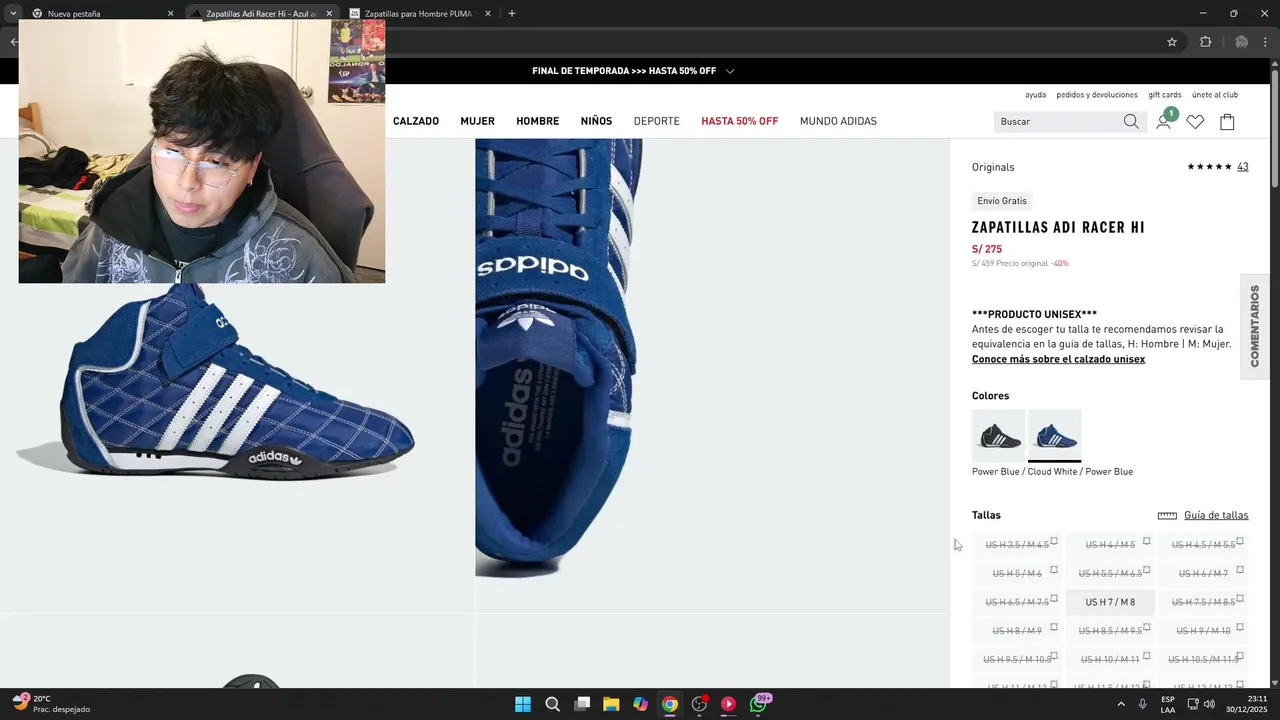Viewport: 1280px width, 720px height.
Task: Open the user account profile icon
Action: coord(1163,122)
